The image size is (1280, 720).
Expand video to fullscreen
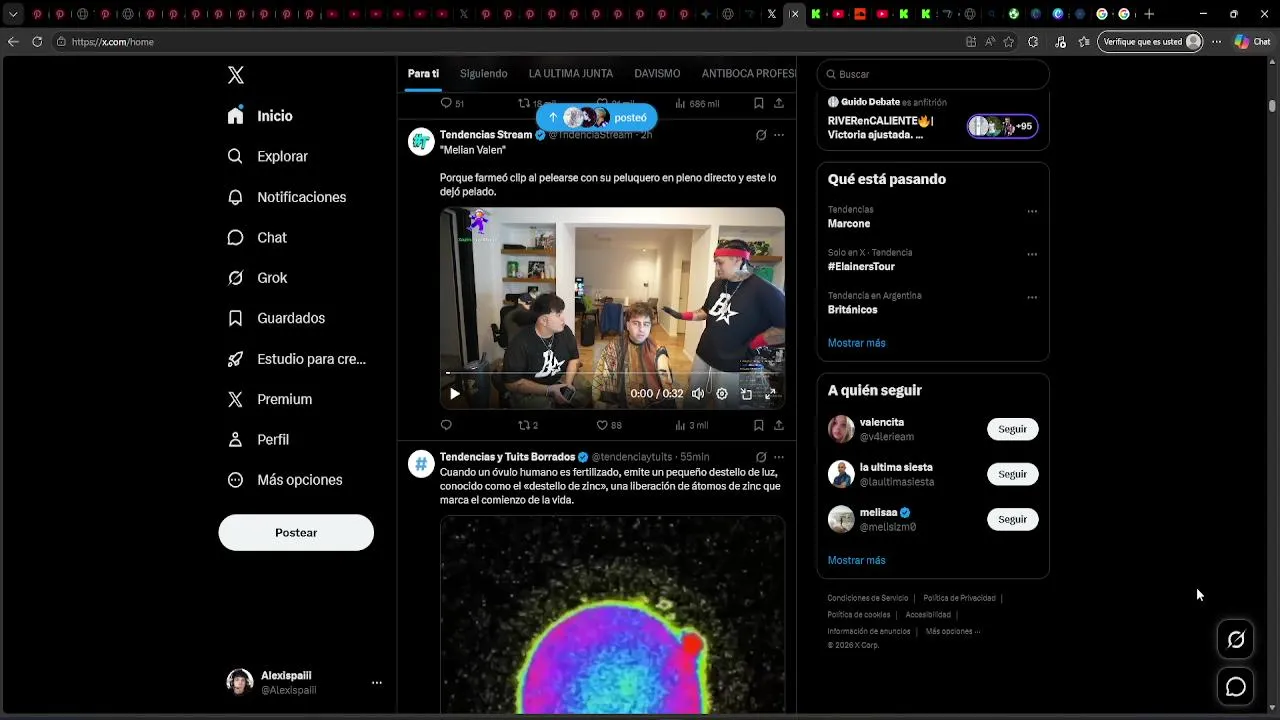pyautogui.click(x=770, y=394)
